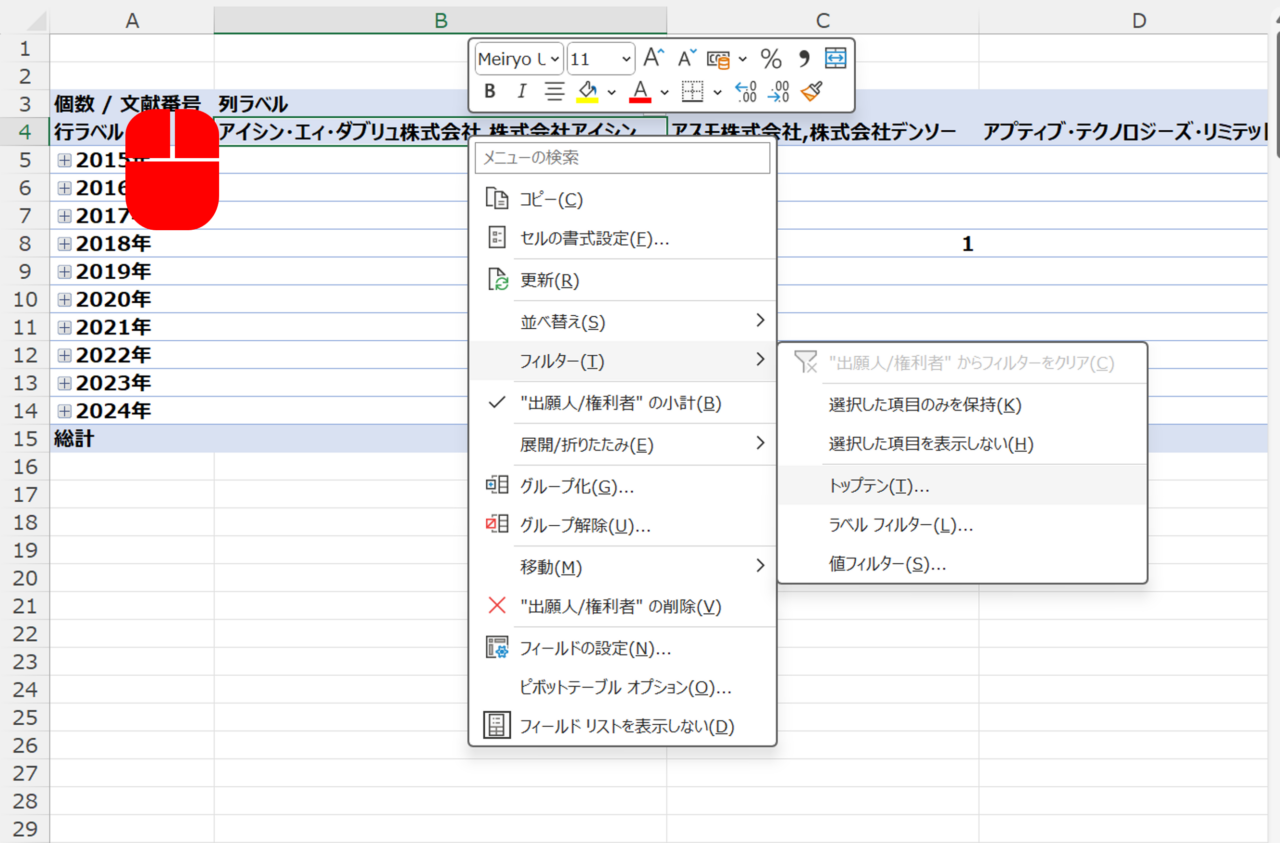Apply the yellow fill color bucket
Screen dimensions: 1280x843
click(587, 92)
